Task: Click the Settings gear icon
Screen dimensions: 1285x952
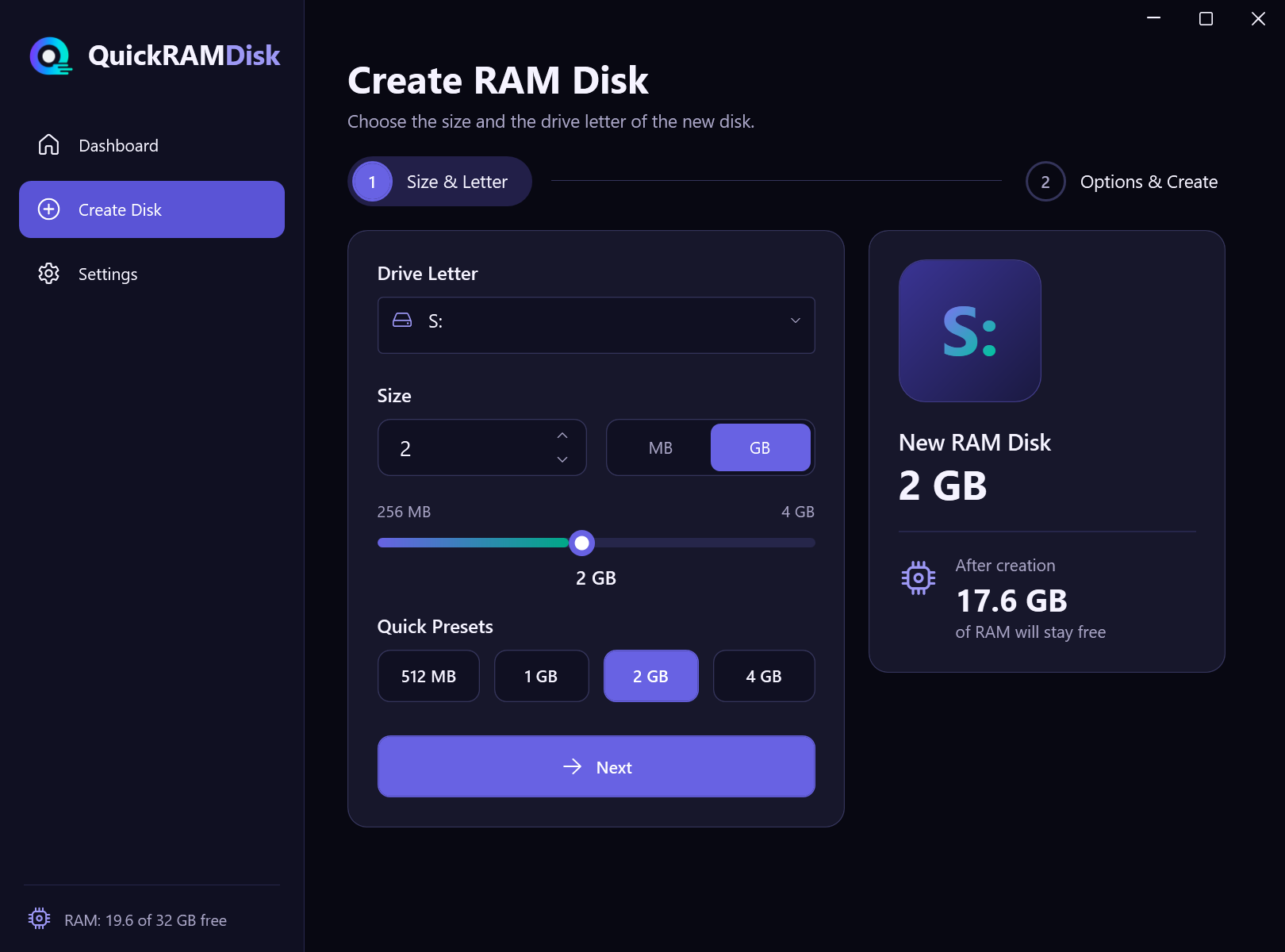Action: (49, 274)
